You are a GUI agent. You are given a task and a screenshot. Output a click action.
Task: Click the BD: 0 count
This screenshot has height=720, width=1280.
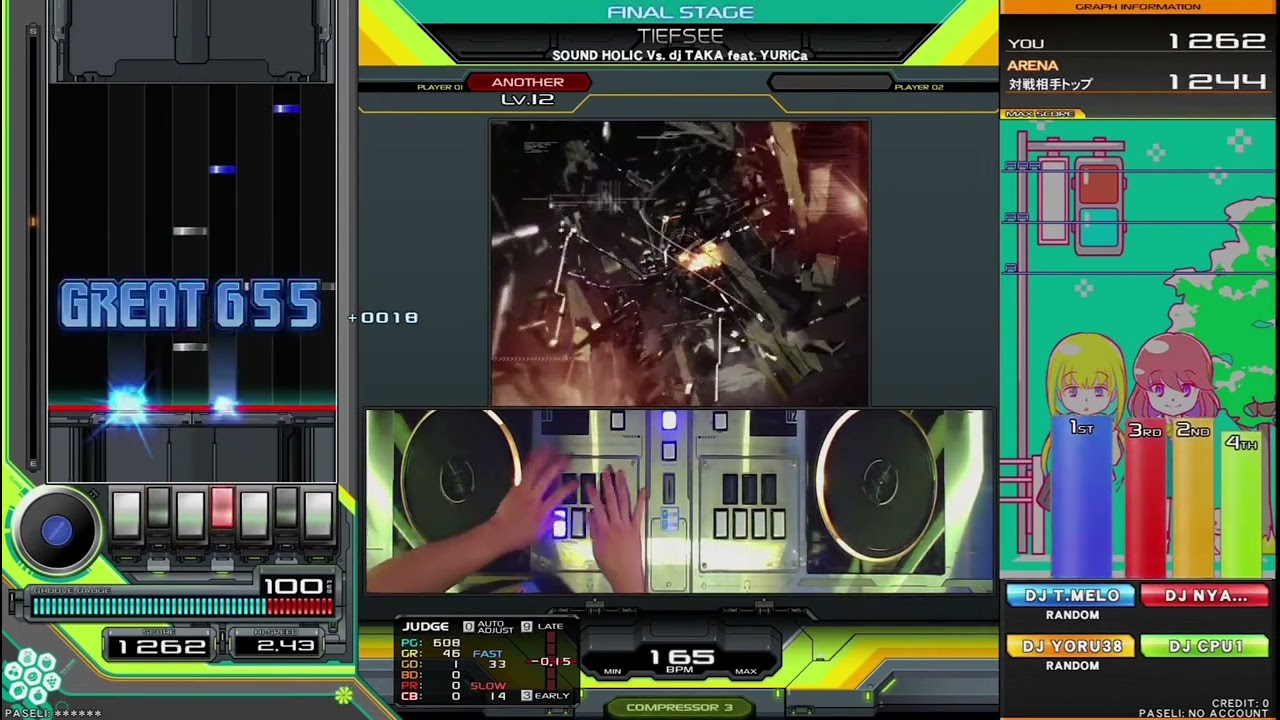click(x=430, y=675)
